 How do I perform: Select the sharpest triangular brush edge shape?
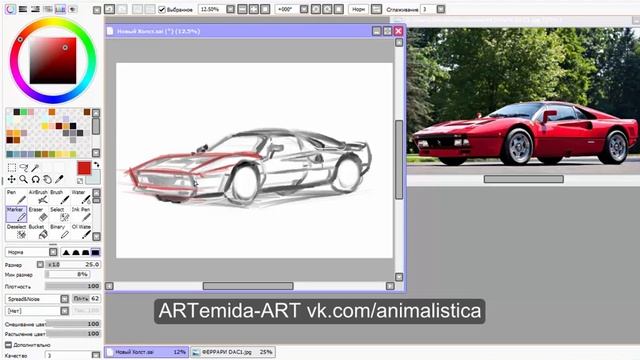(x=66, y=252)
